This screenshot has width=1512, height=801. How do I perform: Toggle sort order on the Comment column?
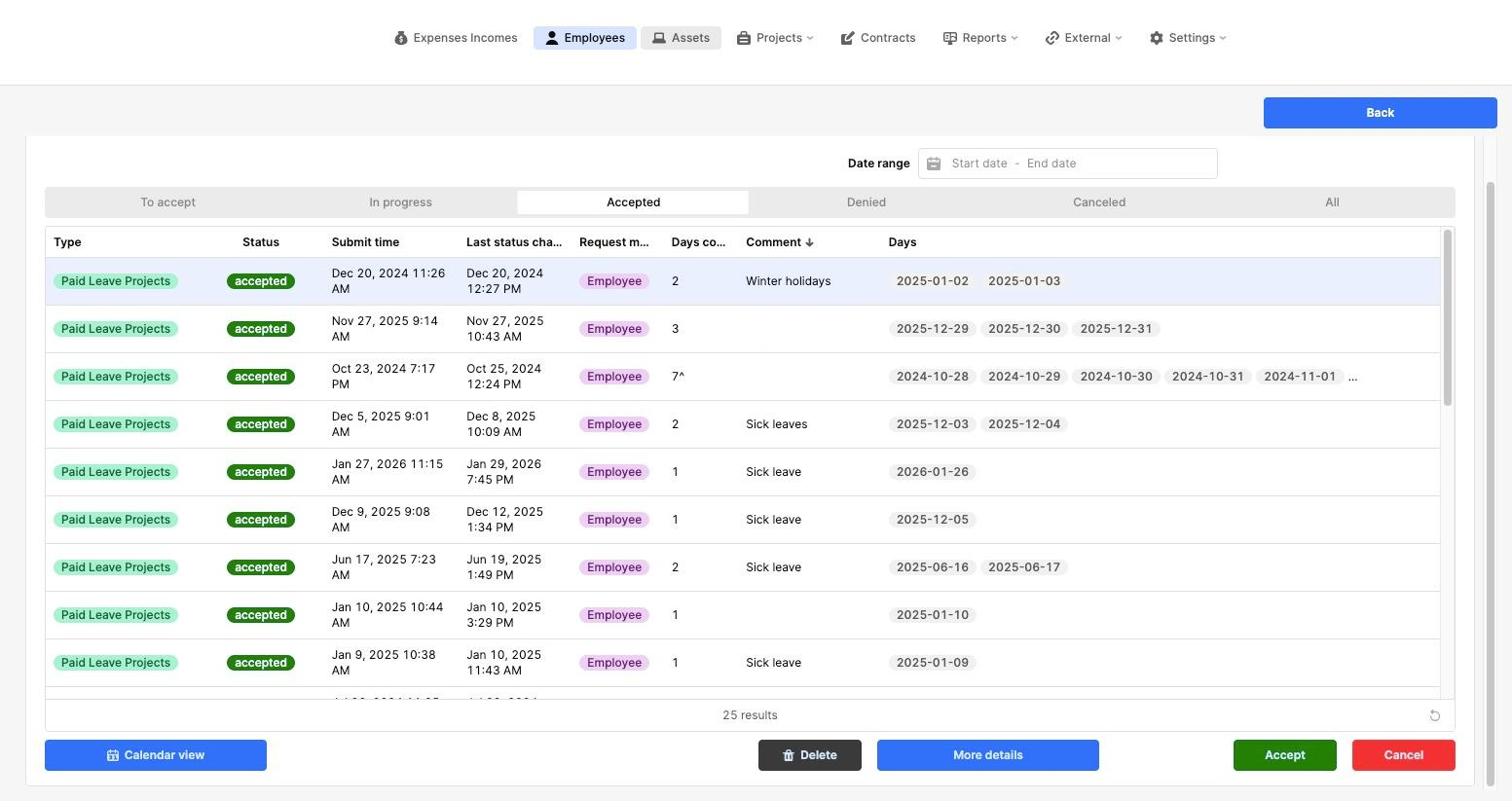808,241
